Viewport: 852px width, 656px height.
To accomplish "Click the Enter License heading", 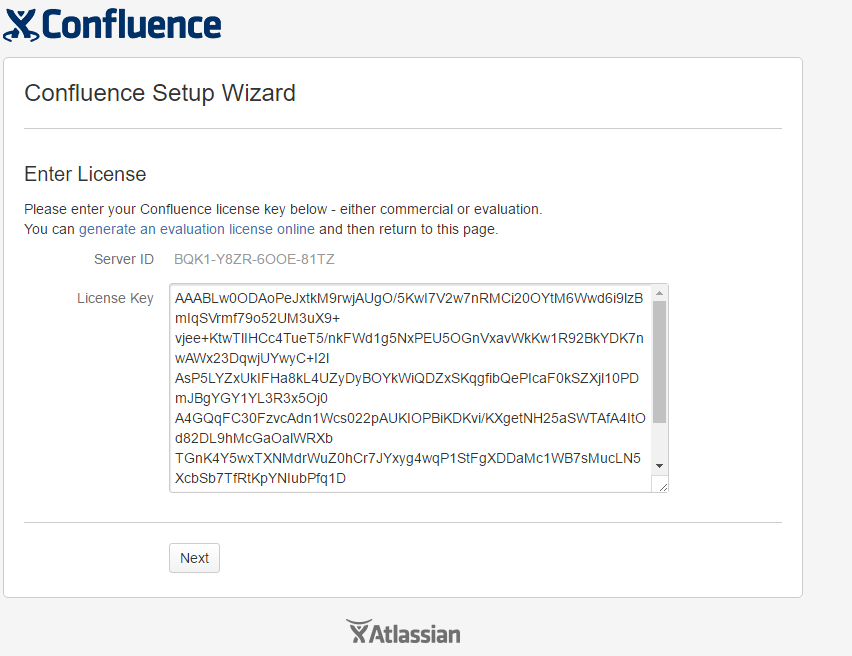I will [85, 174].
